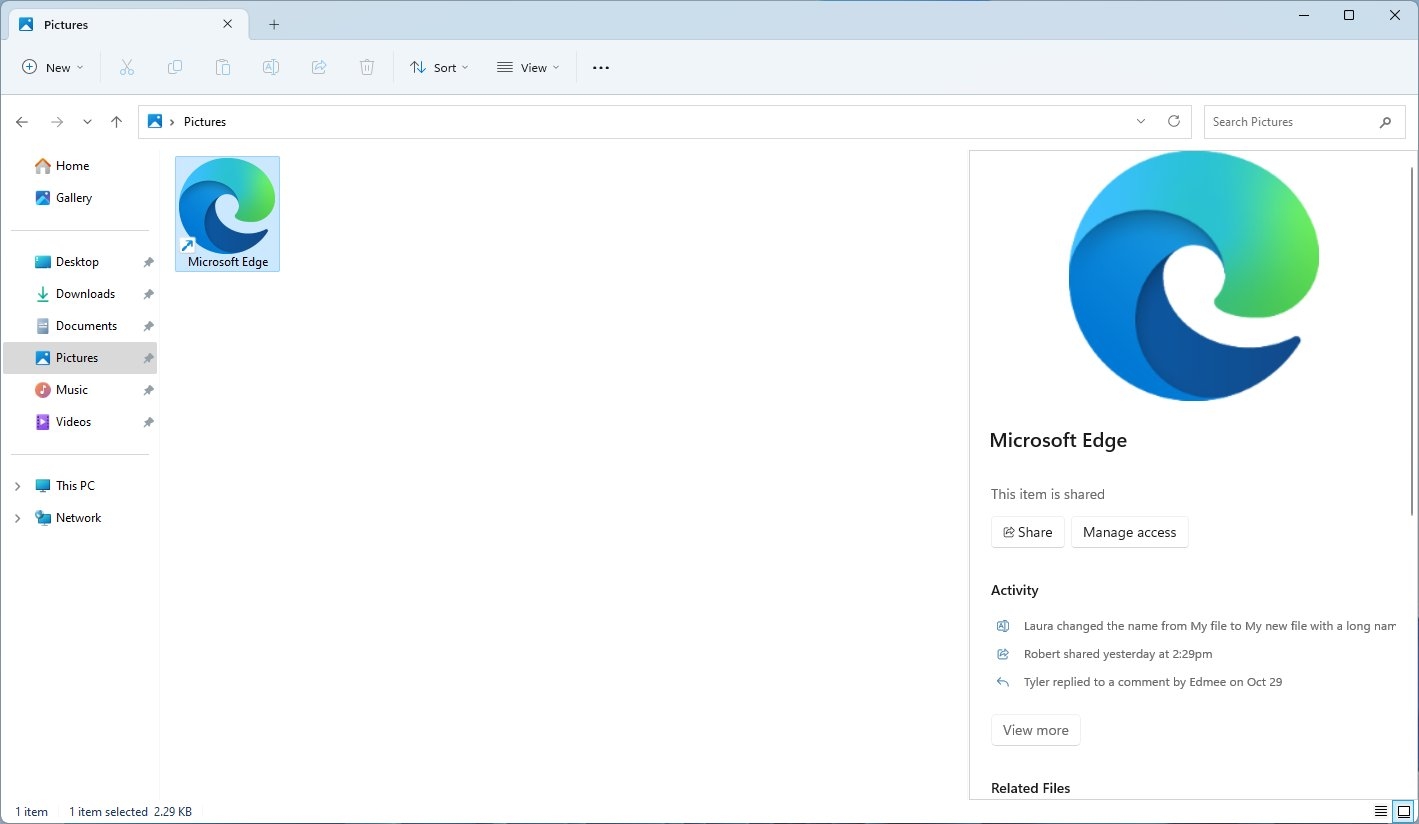Click the search magnifier icon

pos(1385,122)
